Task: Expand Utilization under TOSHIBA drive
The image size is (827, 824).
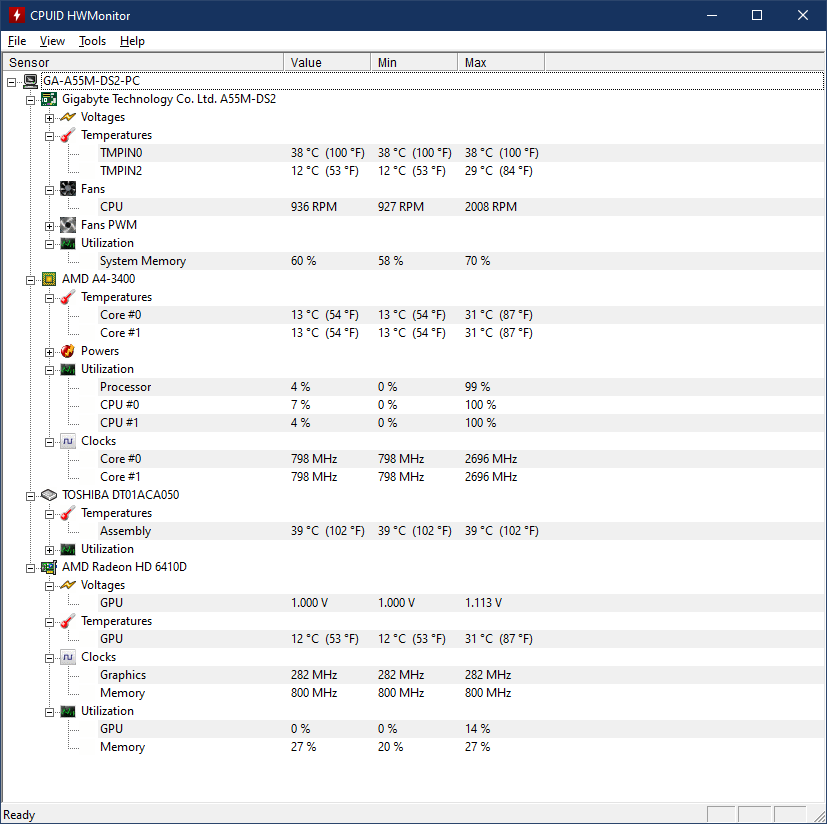Action: (50, 550)
